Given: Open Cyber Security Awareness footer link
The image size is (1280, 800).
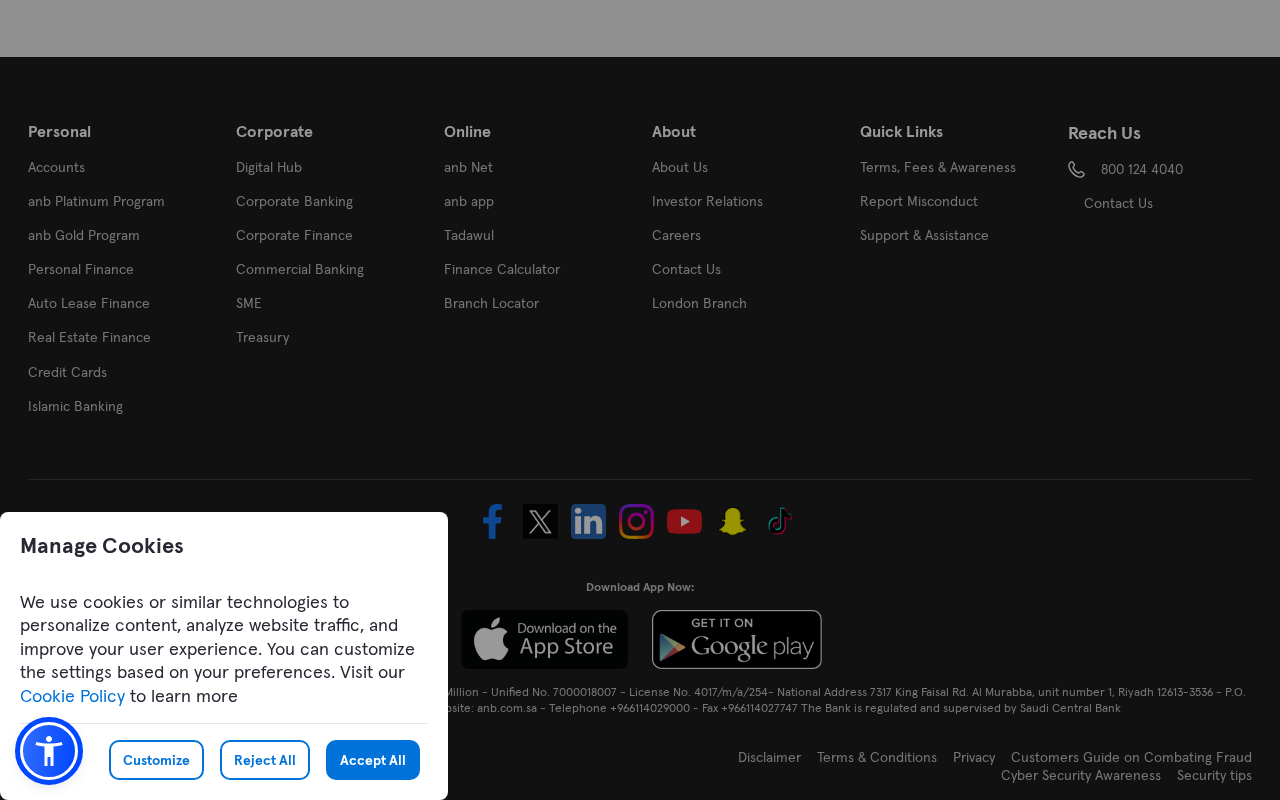Looking at the screenshot, I should pyautogui.click(x=1081, y=776).
